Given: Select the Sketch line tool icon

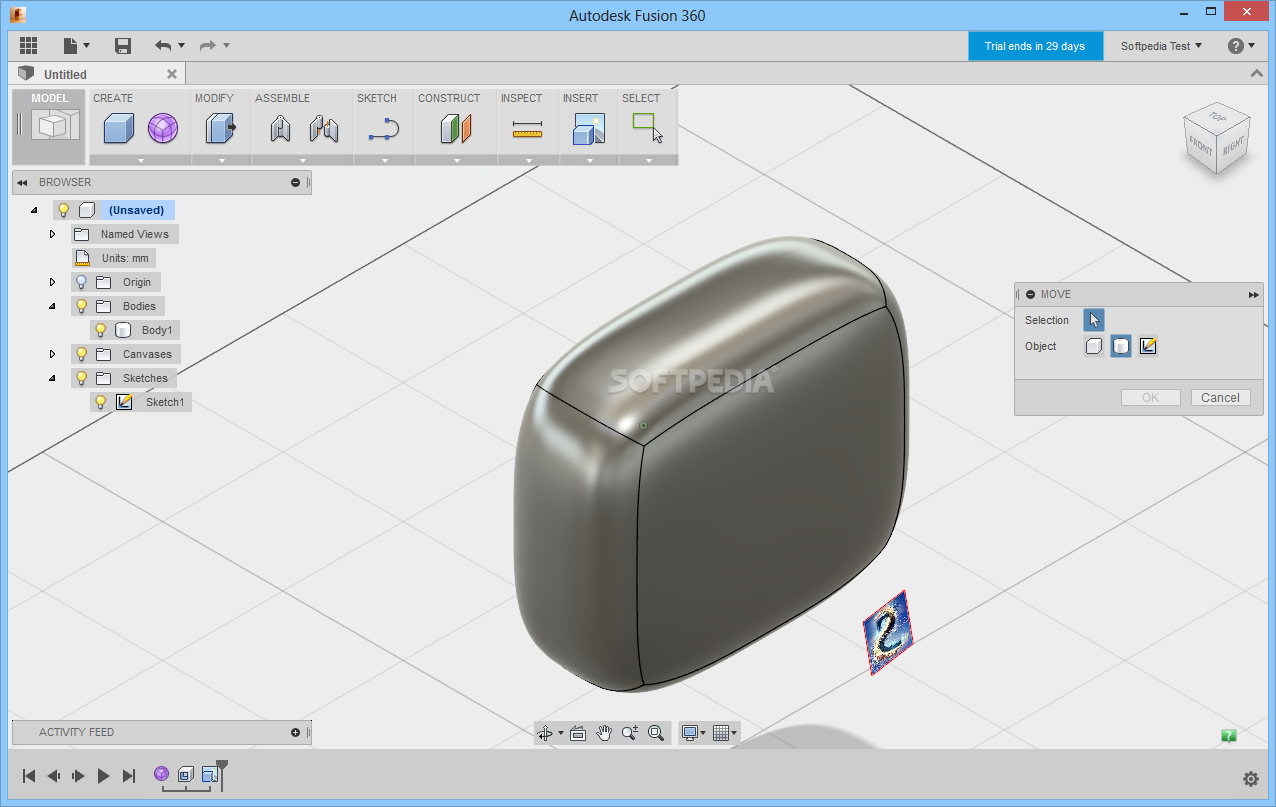Looking at the screenshot, I should 384,129.
